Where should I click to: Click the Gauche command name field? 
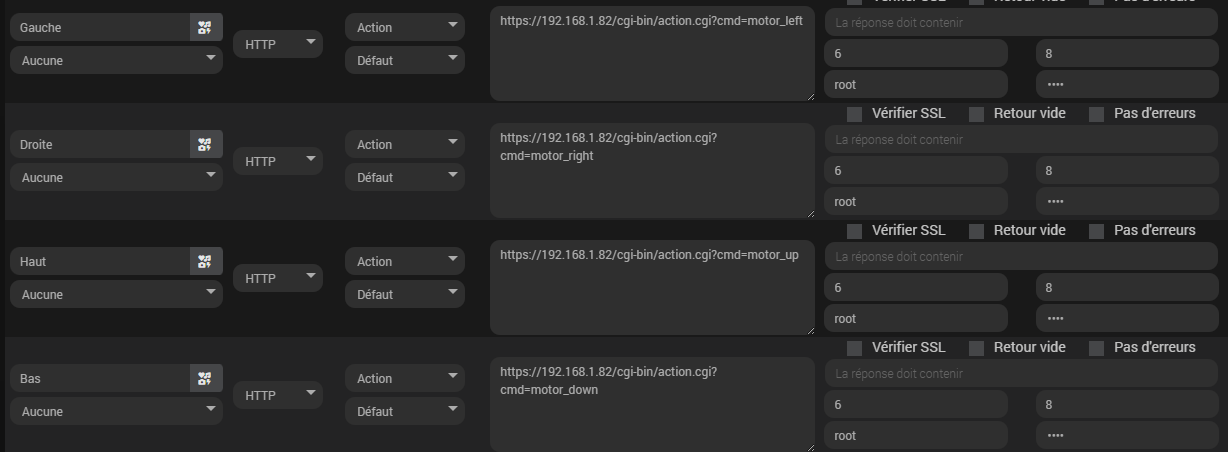[100, 28]
